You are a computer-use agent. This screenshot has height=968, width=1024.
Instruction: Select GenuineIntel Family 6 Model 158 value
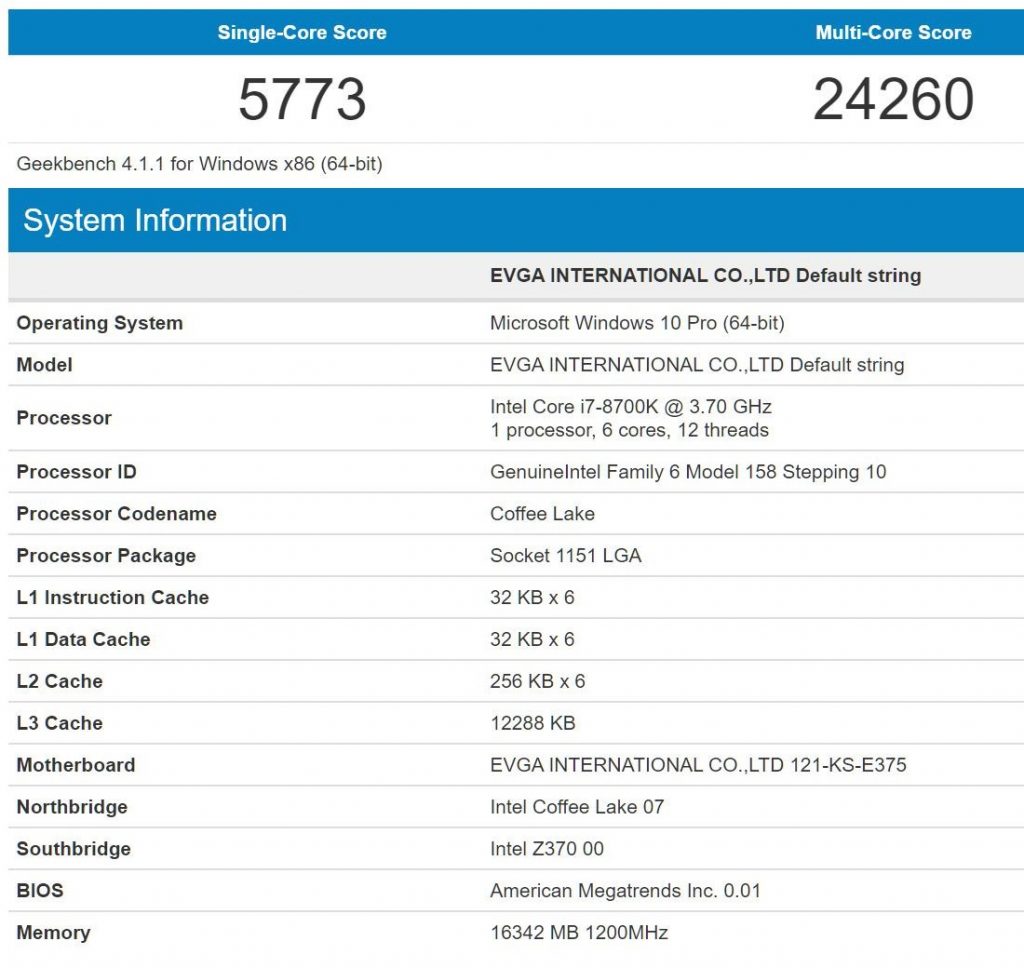point(688,472)
